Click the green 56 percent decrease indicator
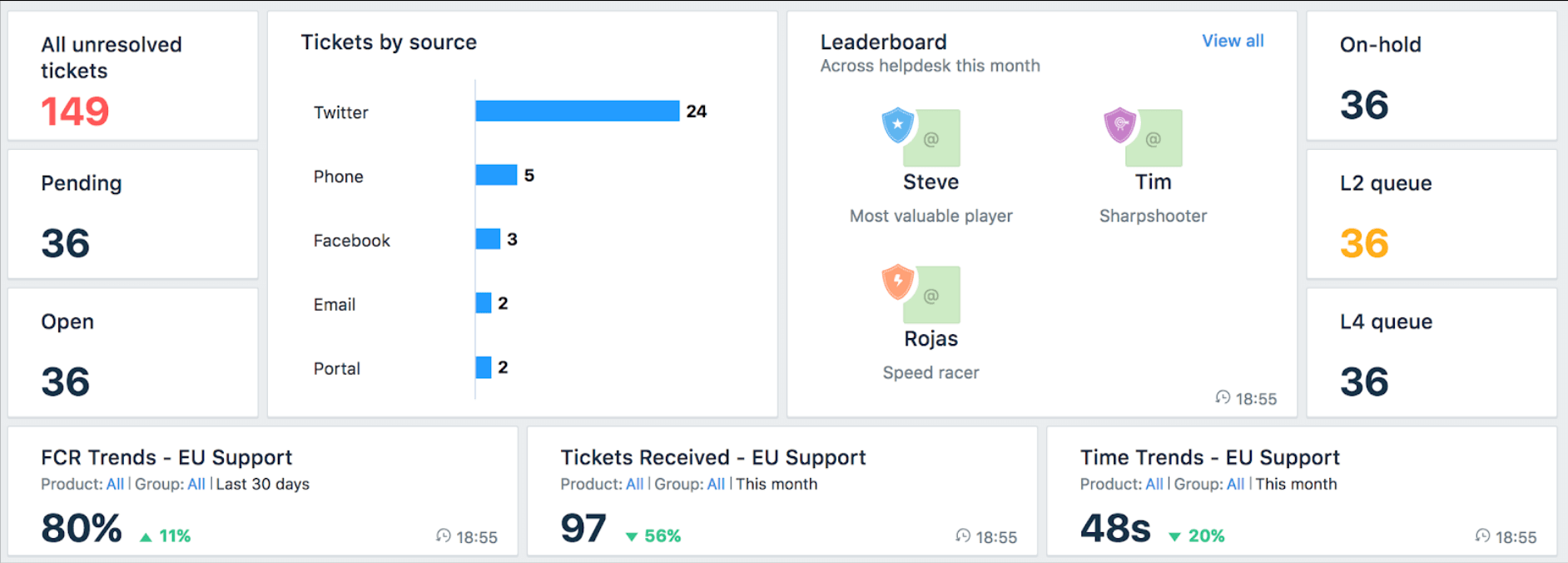Image resolution: width=1568 pixels, height=563 pixels. pyautogui.click(x=653, y=536)
